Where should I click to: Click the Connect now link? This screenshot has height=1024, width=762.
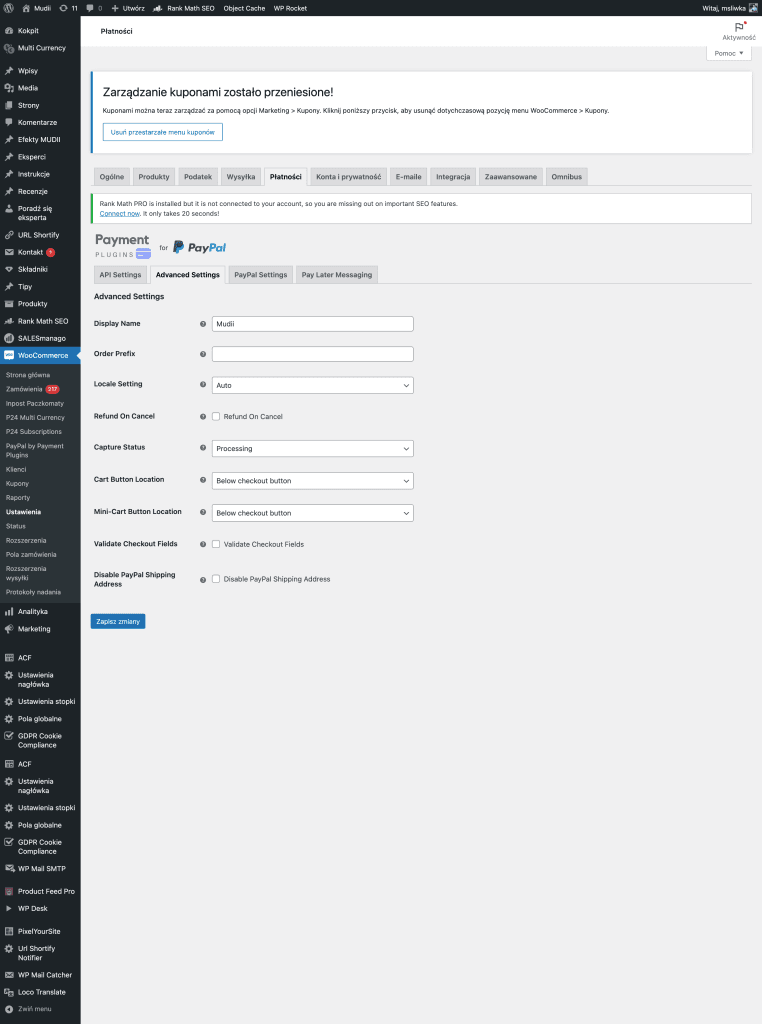119,214
